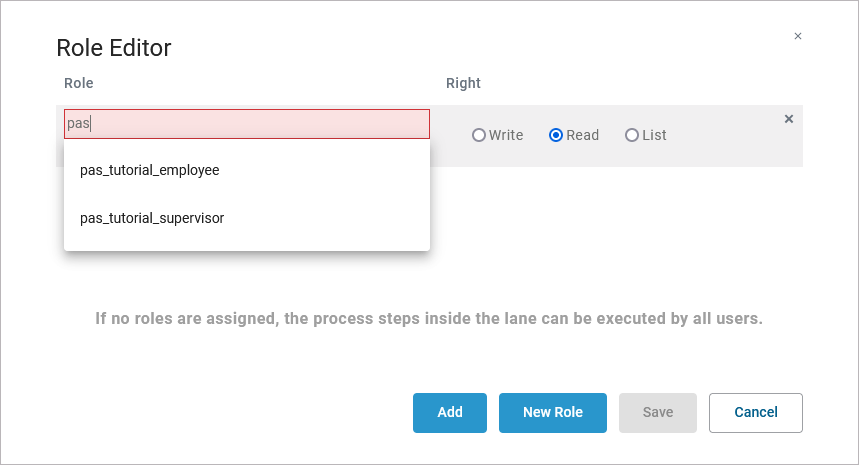This screenshot has height=465, width=859.
Task: Click the 'Read' label text
Action: click(582, 135)
